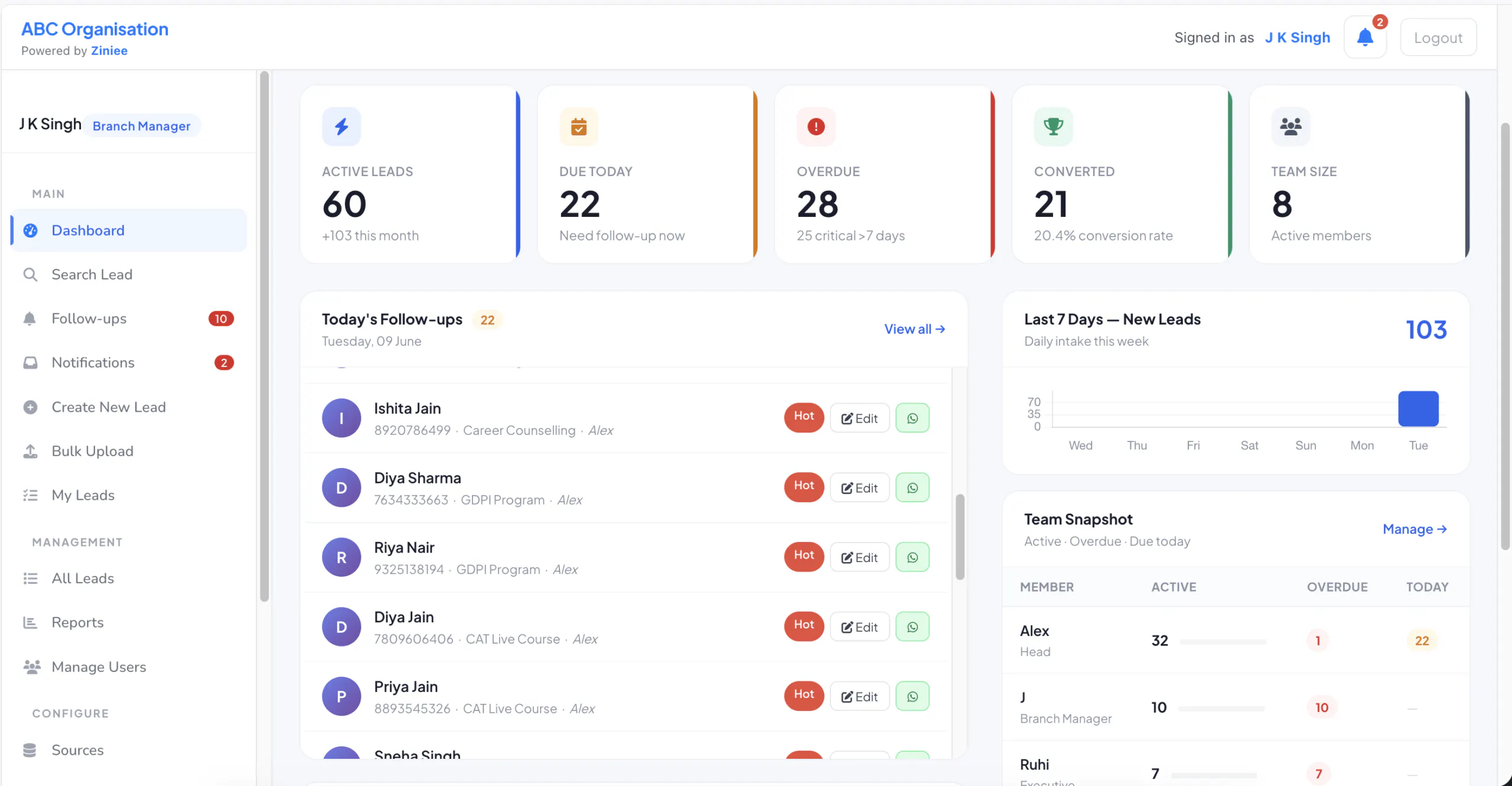
Task: Click the Priya Jain avatar
Action: 341,697
